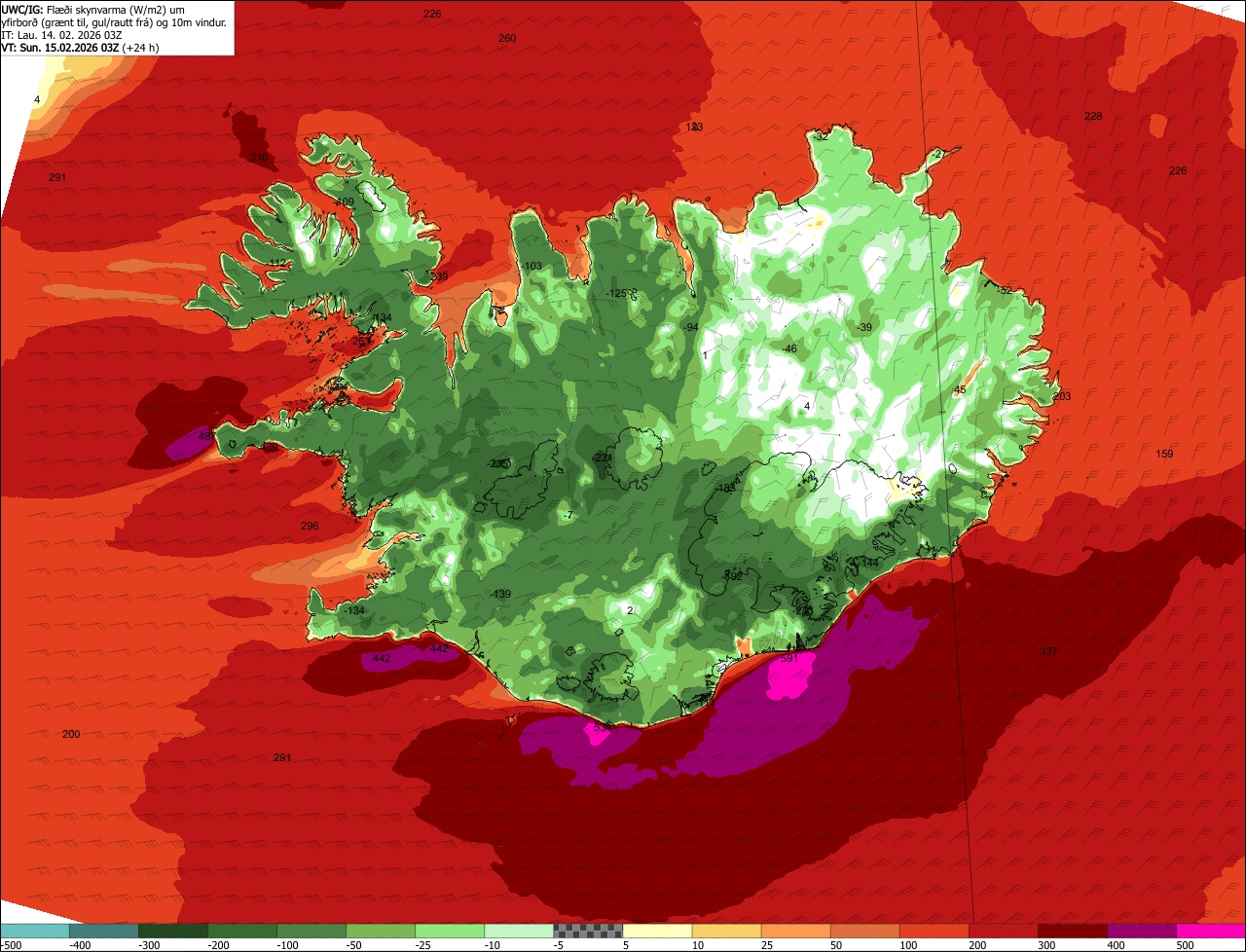Click the -94 value on the map
1246x952 pixels.
(x=690, y=327)
